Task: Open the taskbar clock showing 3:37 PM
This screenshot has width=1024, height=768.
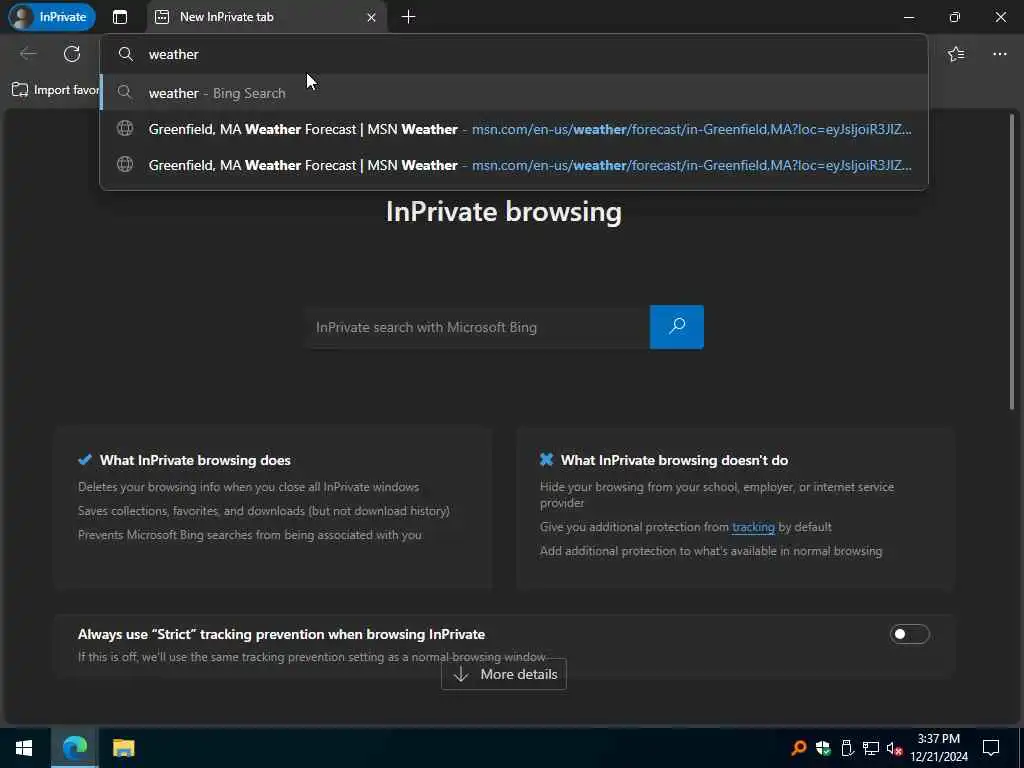Action: [939, 748]
